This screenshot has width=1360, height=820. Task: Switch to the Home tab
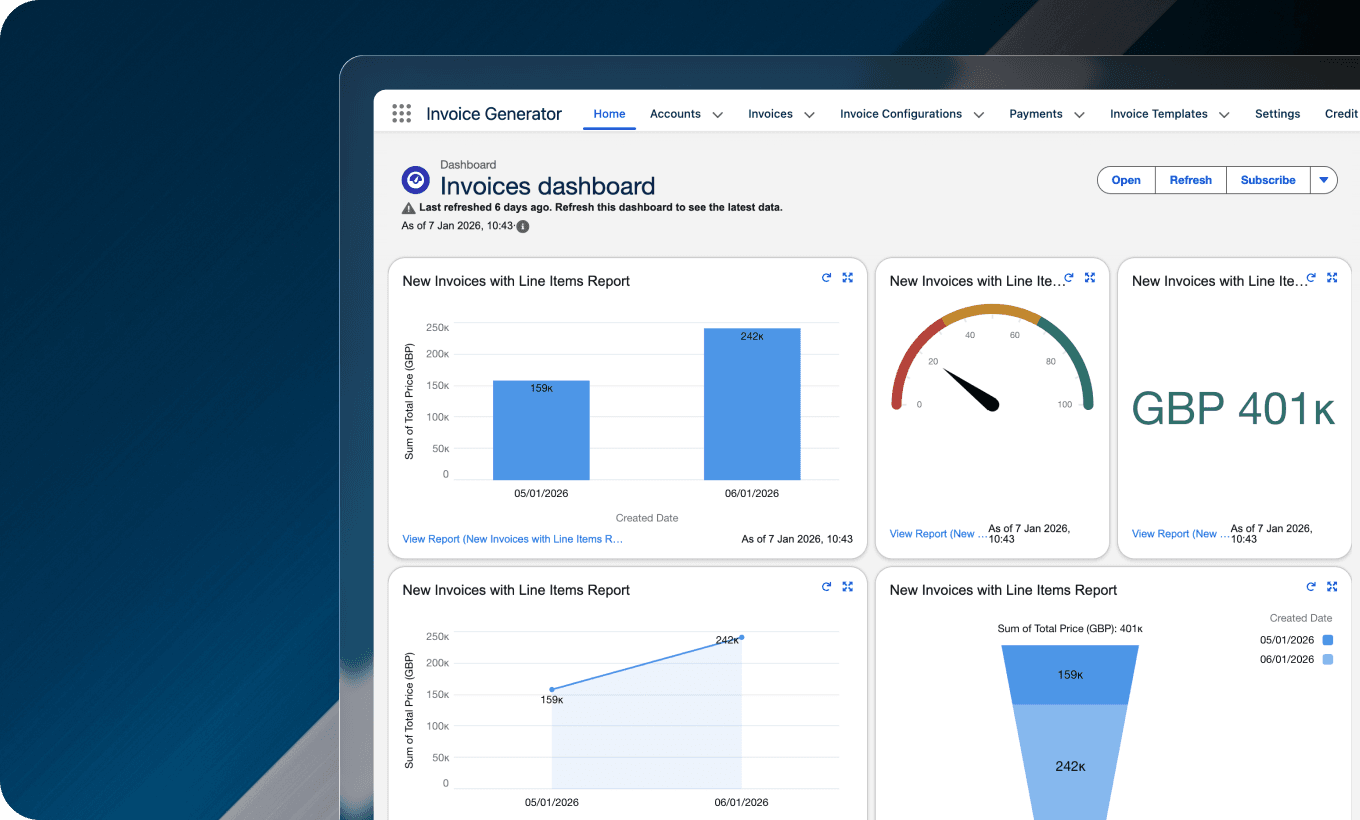609,114
